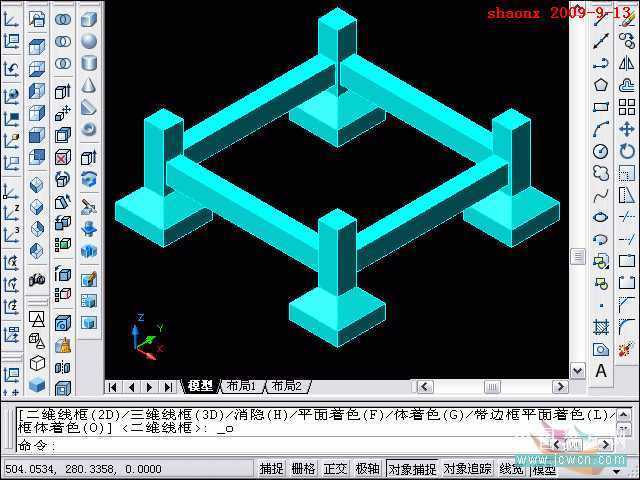640x480 pixels.
Task: Toggle 线宽 lineweight display
Action: 511,469
